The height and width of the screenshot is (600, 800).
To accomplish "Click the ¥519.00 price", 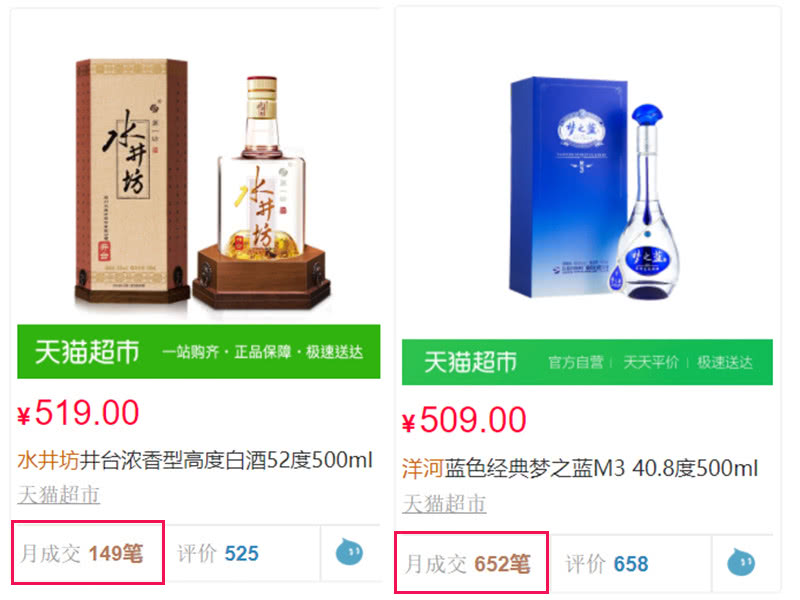I will click(78, 413).
